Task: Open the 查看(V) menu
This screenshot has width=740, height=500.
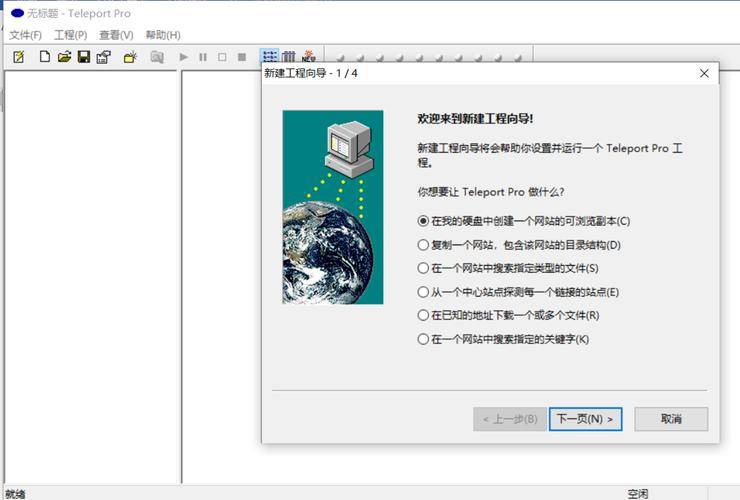Action: tap(116, 35)
